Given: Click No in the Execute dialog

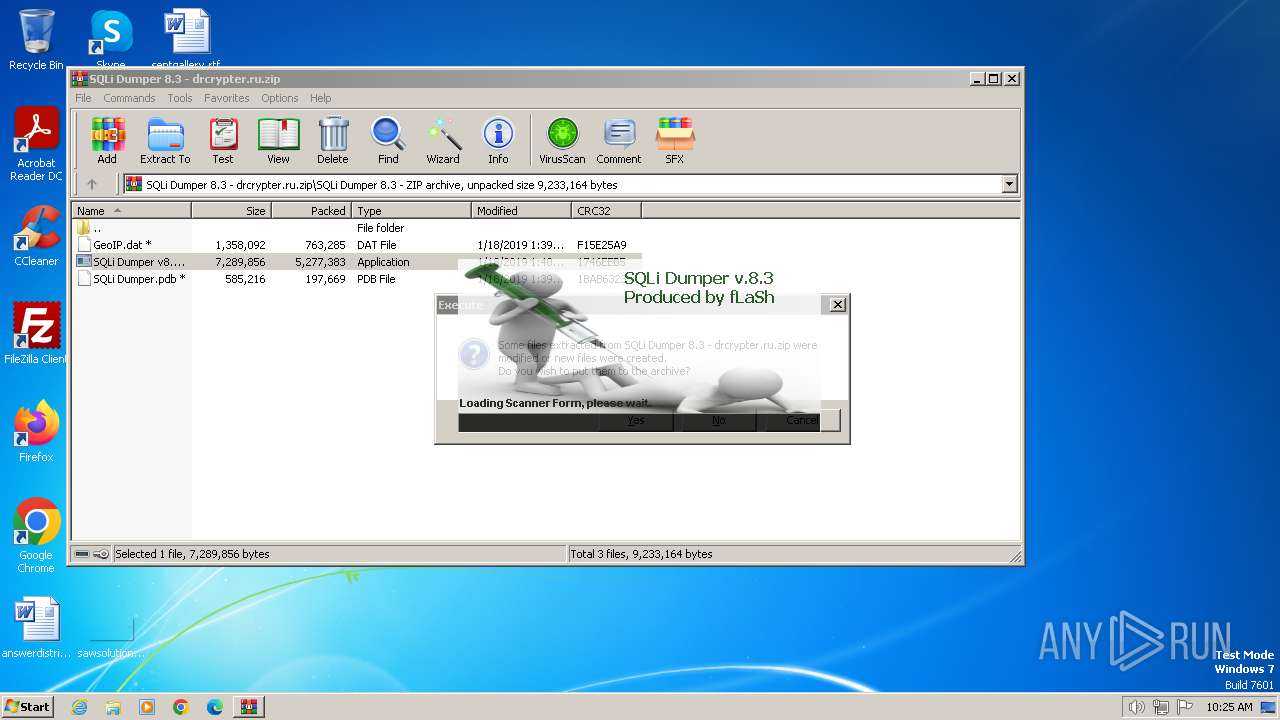Looking at the screenshot, I should tap(718, 421).
